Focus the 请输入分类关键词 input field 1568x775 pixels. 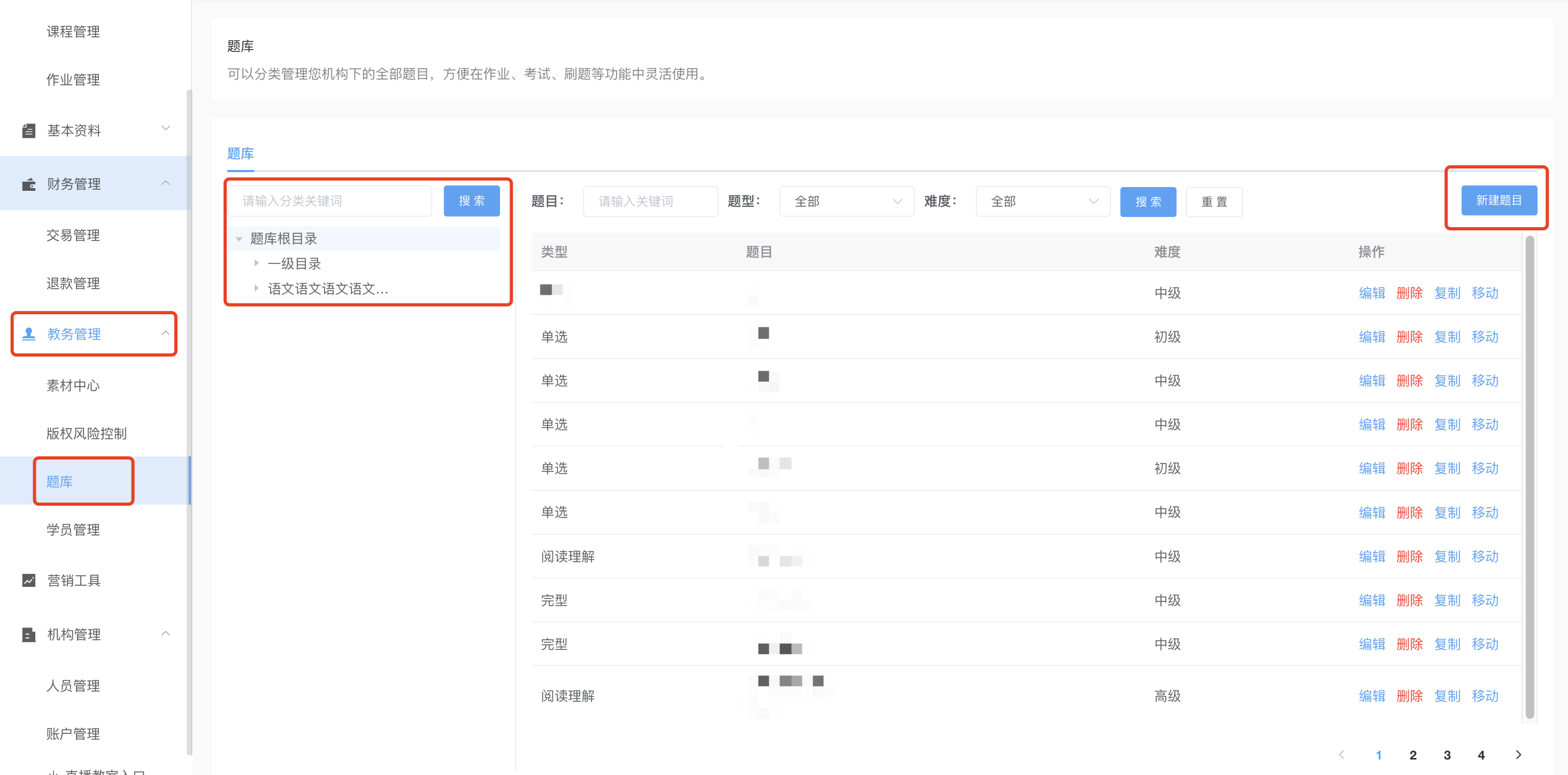[330, 201]
